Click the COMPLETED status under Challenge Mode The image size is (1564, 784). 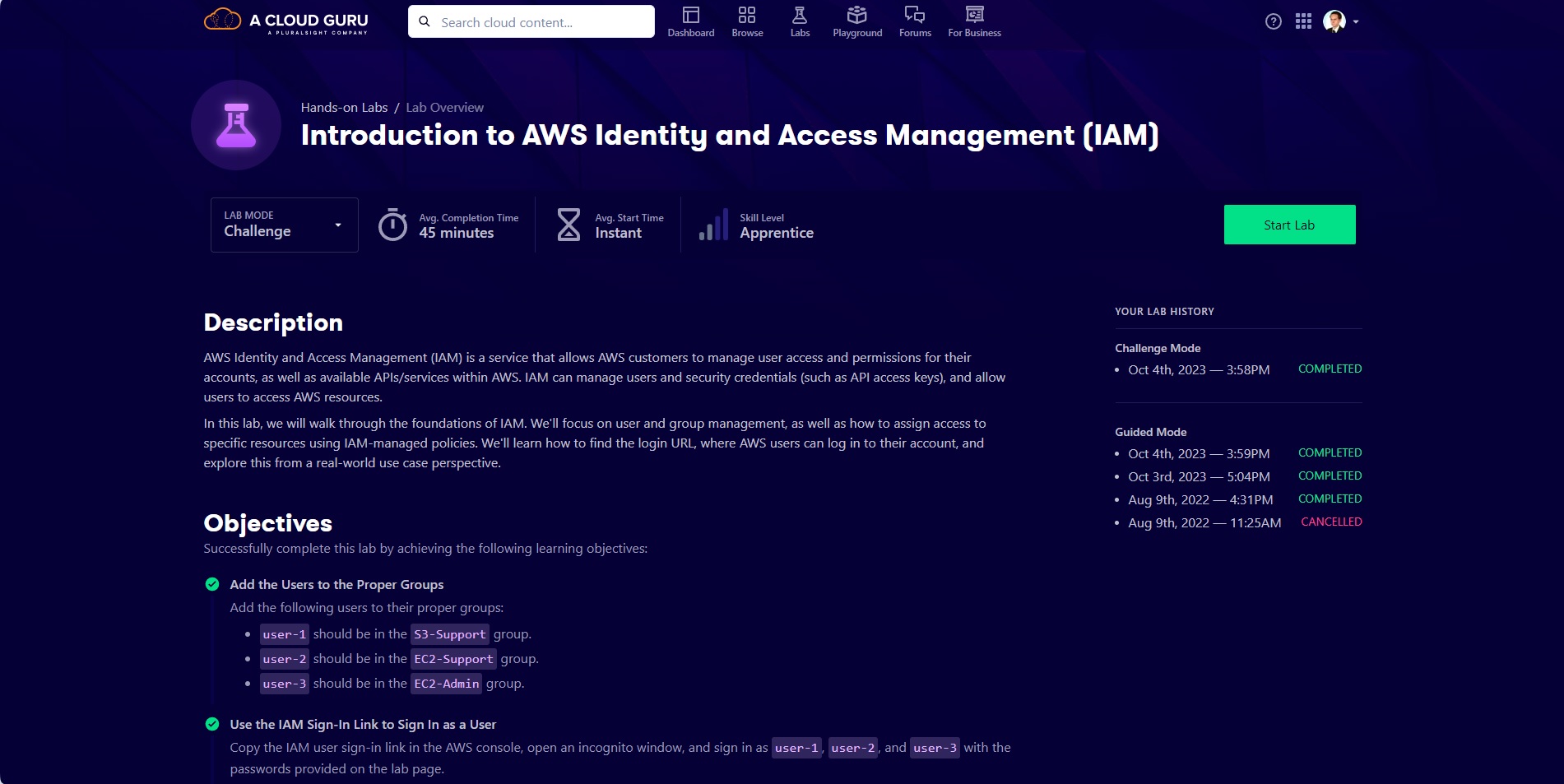pyautogui.click(x=1330, y=369)
